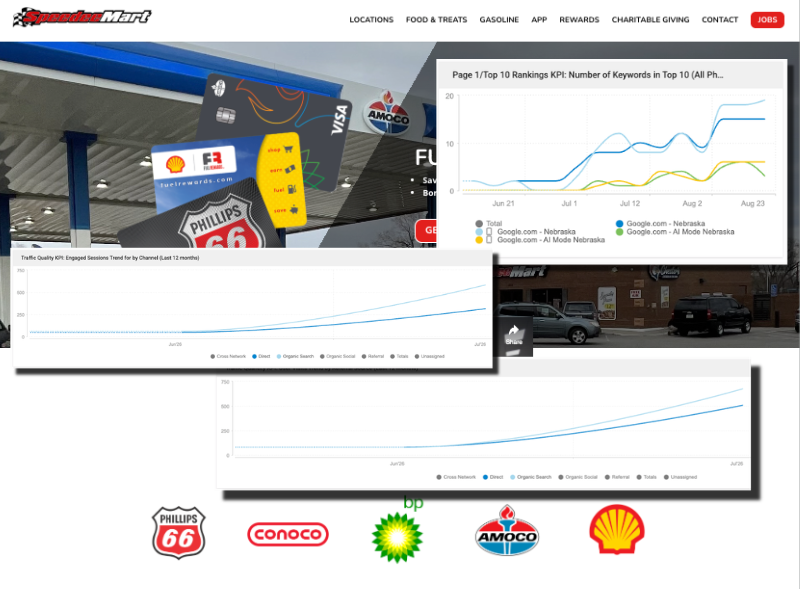The height and width of the screenshot is (589, 800).
Task: Click the Share arrow icon on the video
Action: click(513, 331)
